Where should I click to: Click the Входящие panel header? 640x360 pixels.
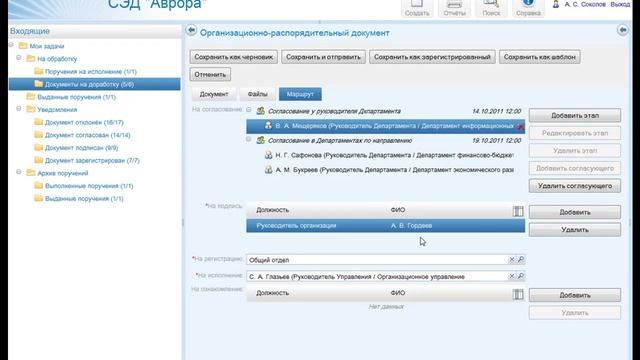coord(94,31)
